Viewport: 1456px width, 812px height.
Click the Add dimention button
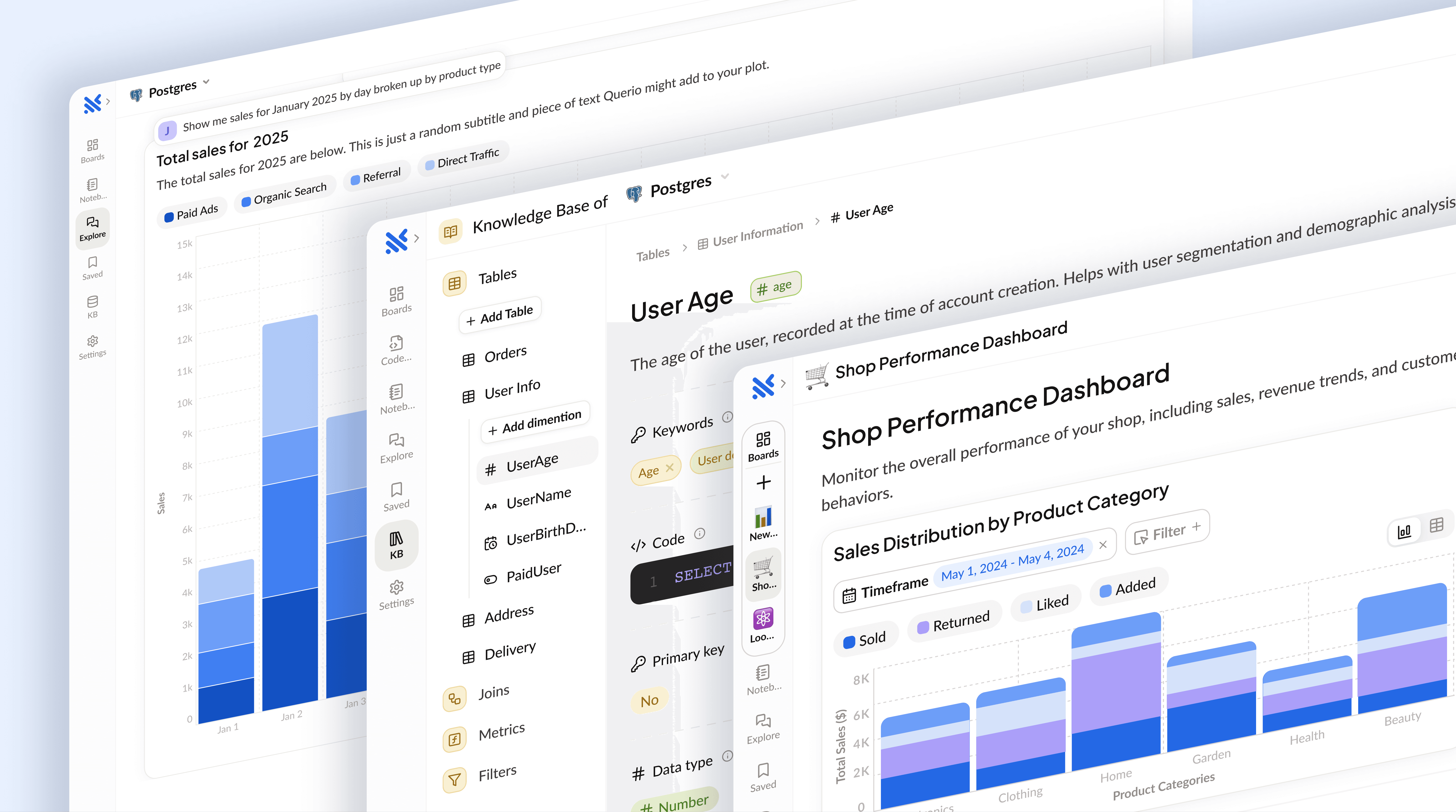[535, 423]
